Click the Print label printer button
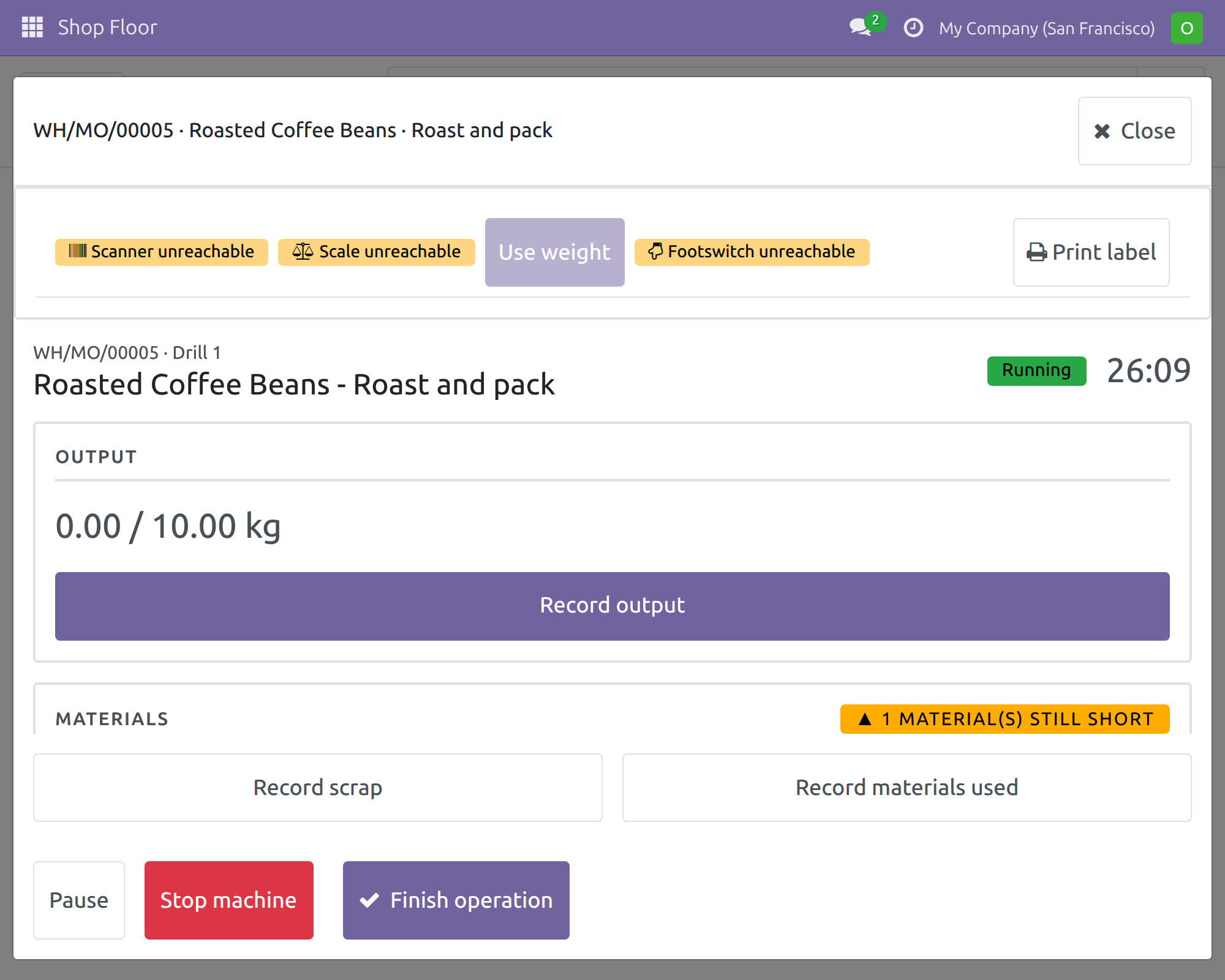This screenshot has height=980, width=1225. click(1091, 252)
